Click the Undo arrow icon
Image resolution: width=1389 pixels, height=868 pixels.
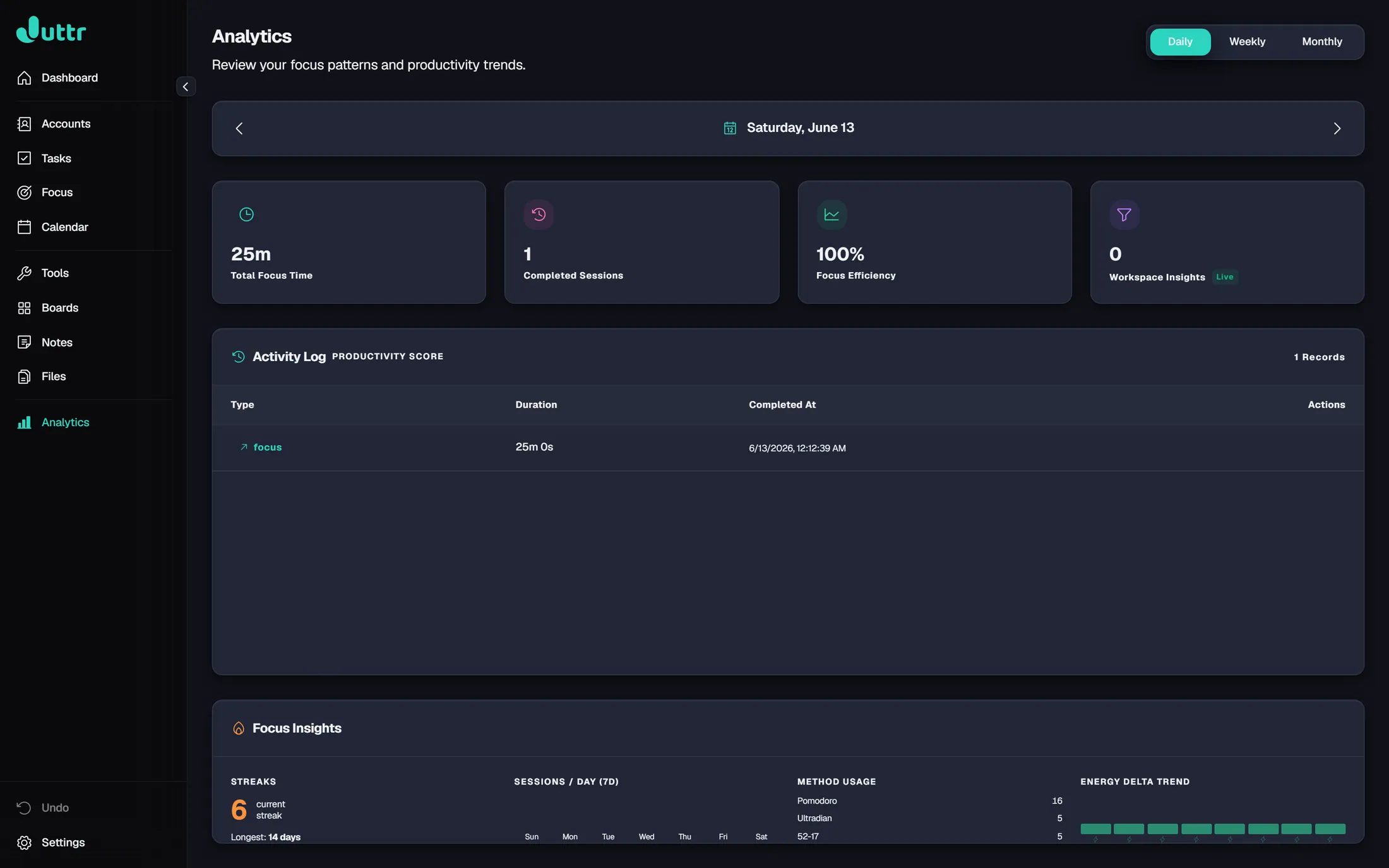click(x=24, y=808)
